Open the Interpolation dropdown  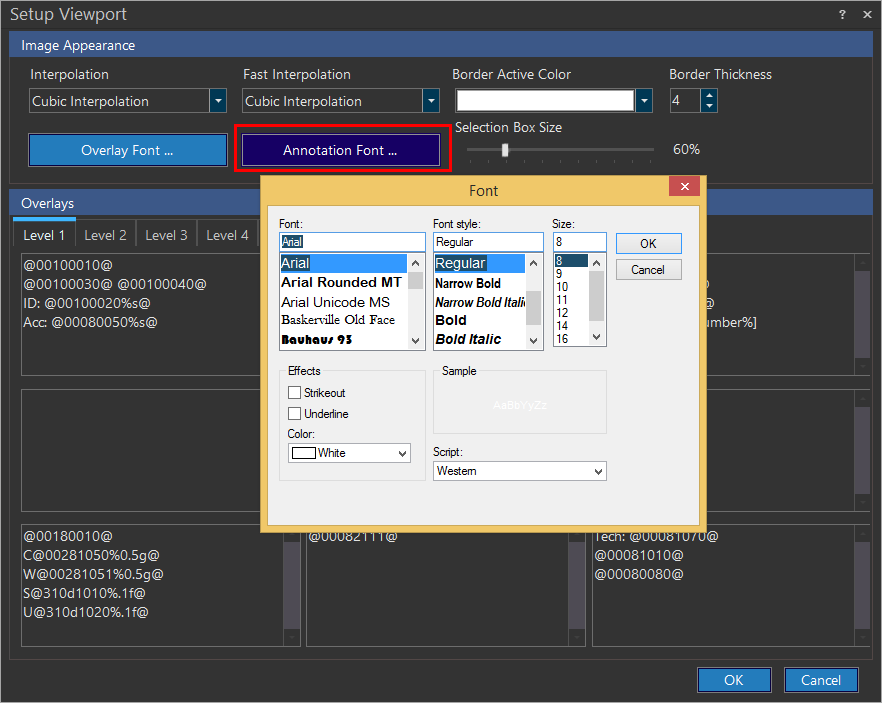(x=218, y=101)
